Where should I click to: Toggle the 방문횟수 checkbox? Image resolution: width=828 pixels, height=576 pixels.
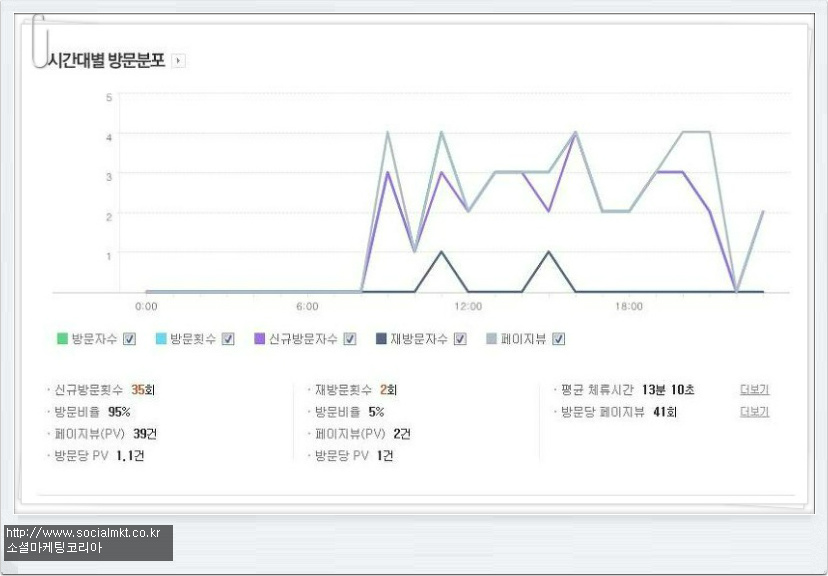tap(228, 339)
